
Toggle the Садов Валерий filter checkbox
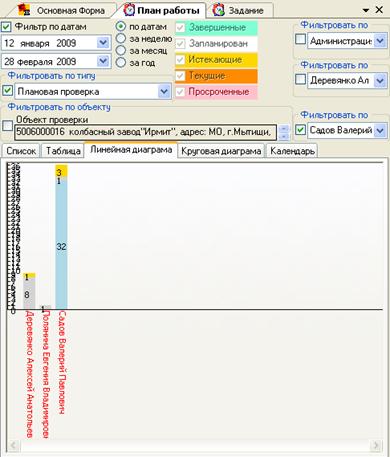(x=300, y=129)
